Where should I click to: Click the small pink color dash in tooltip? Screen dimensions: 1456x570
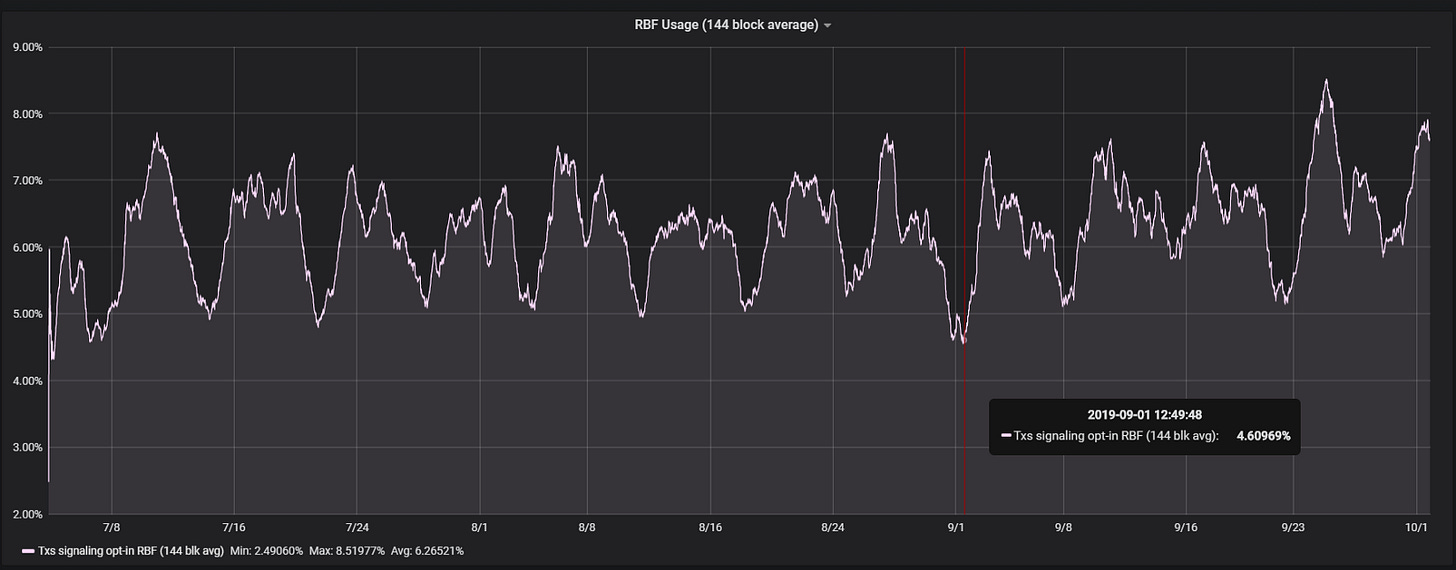coord(1006,436)
